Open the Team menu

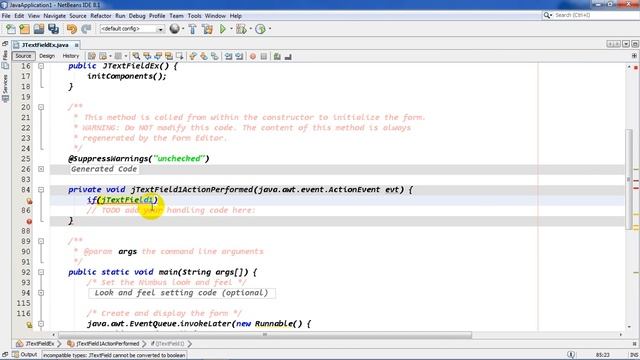(176, 16)
